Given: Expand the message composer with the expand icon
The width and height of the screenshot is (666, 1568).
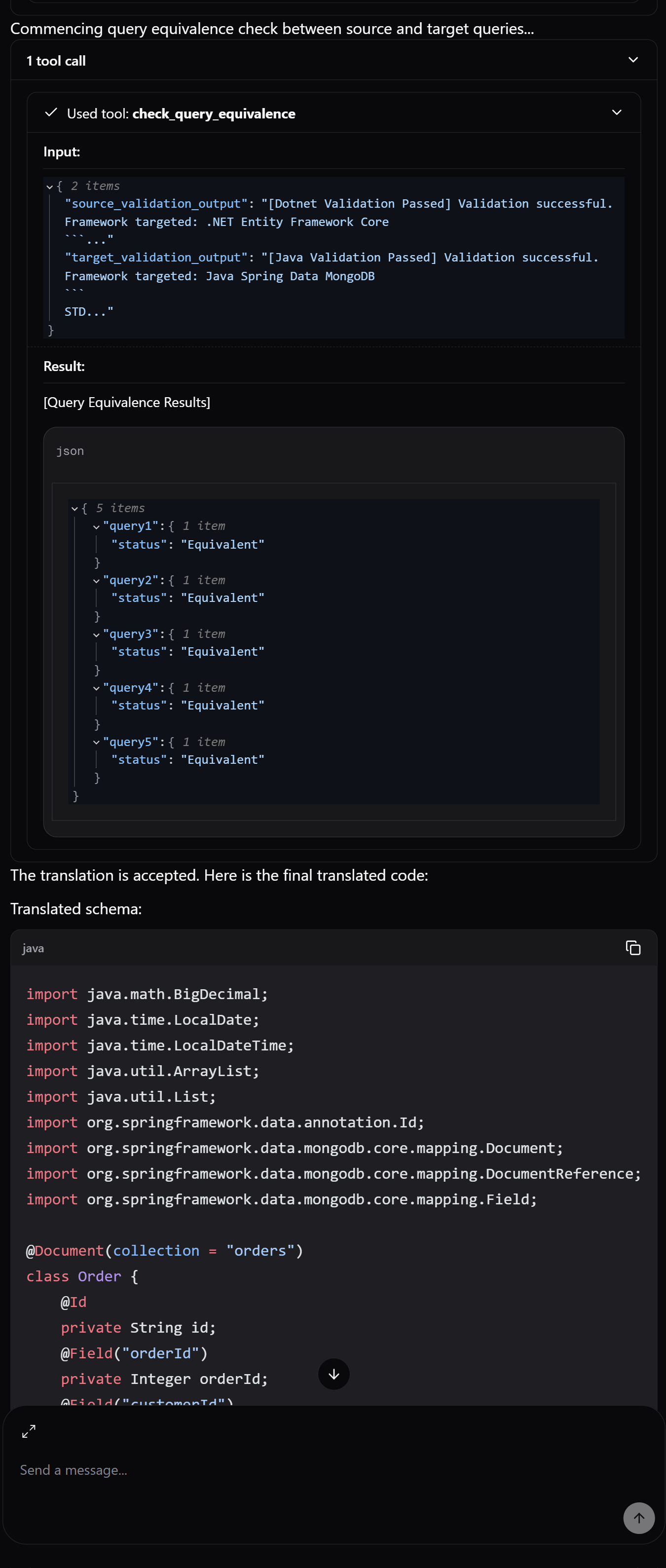Looking at the screenshot, I should point(29,1431).
